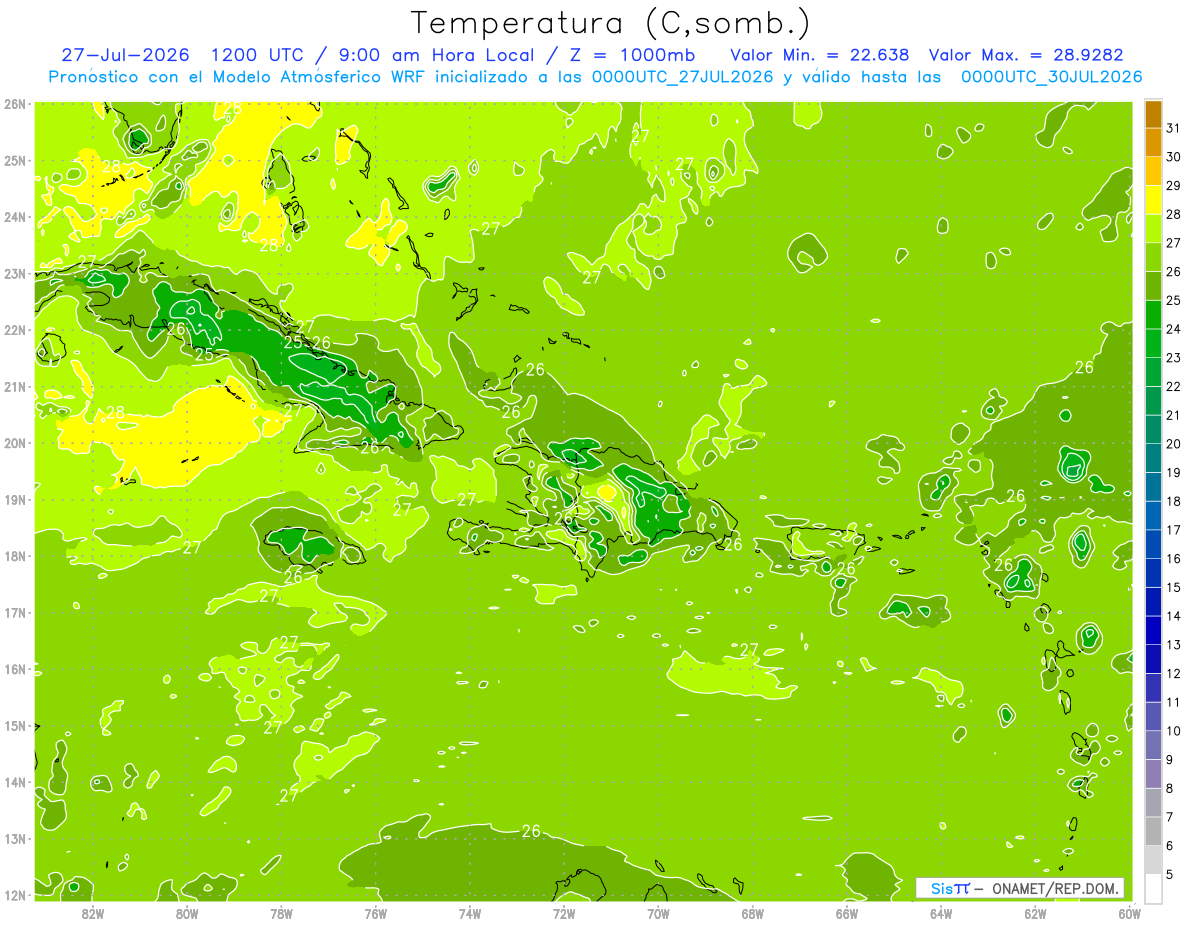Click the lime legend swatch between 27 and 28
The image size is (1200, 927).
1153,229
